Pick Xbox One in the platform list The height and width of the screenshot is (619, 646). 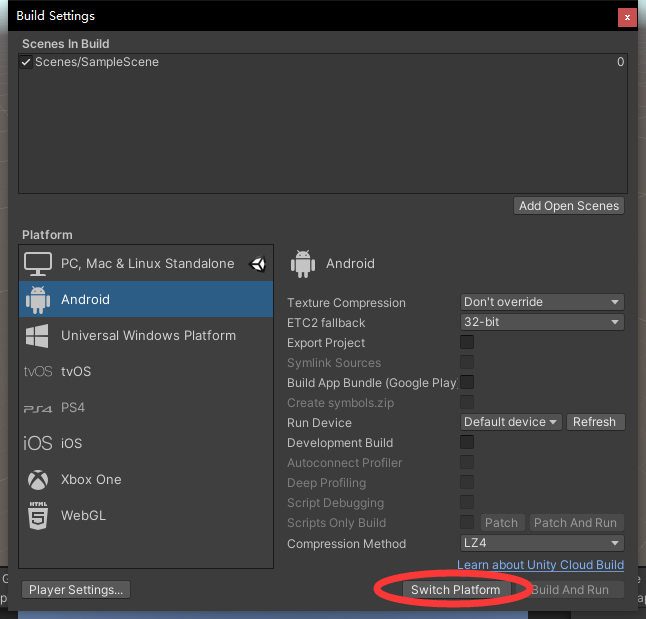tap(146, 479)
